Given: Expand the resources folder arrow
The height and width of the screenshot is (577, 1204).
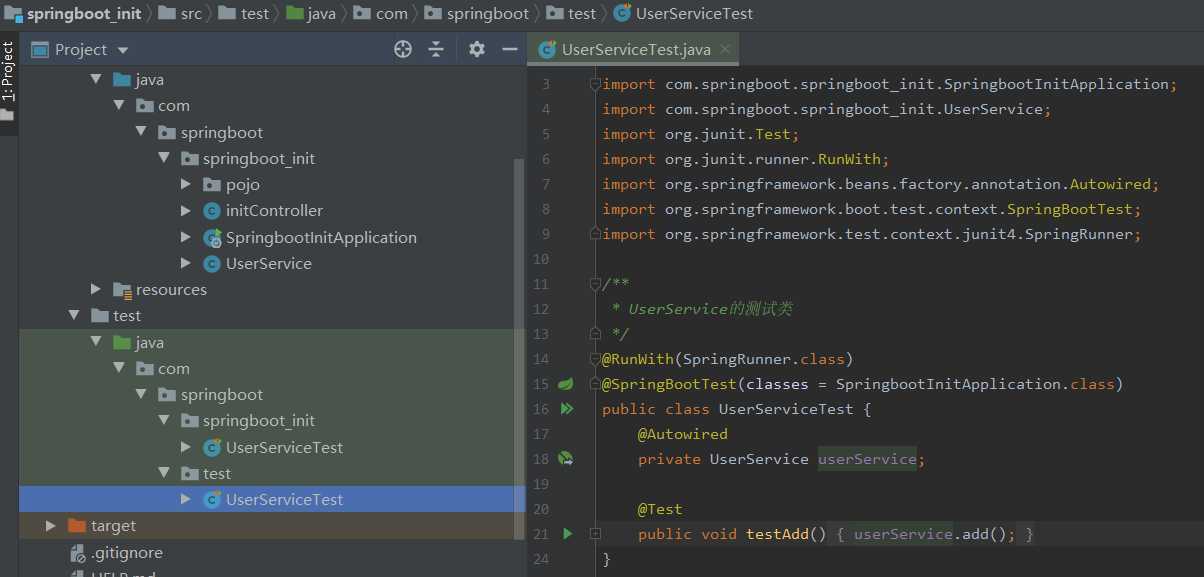Looking at the screenshot, I should 96,290.
